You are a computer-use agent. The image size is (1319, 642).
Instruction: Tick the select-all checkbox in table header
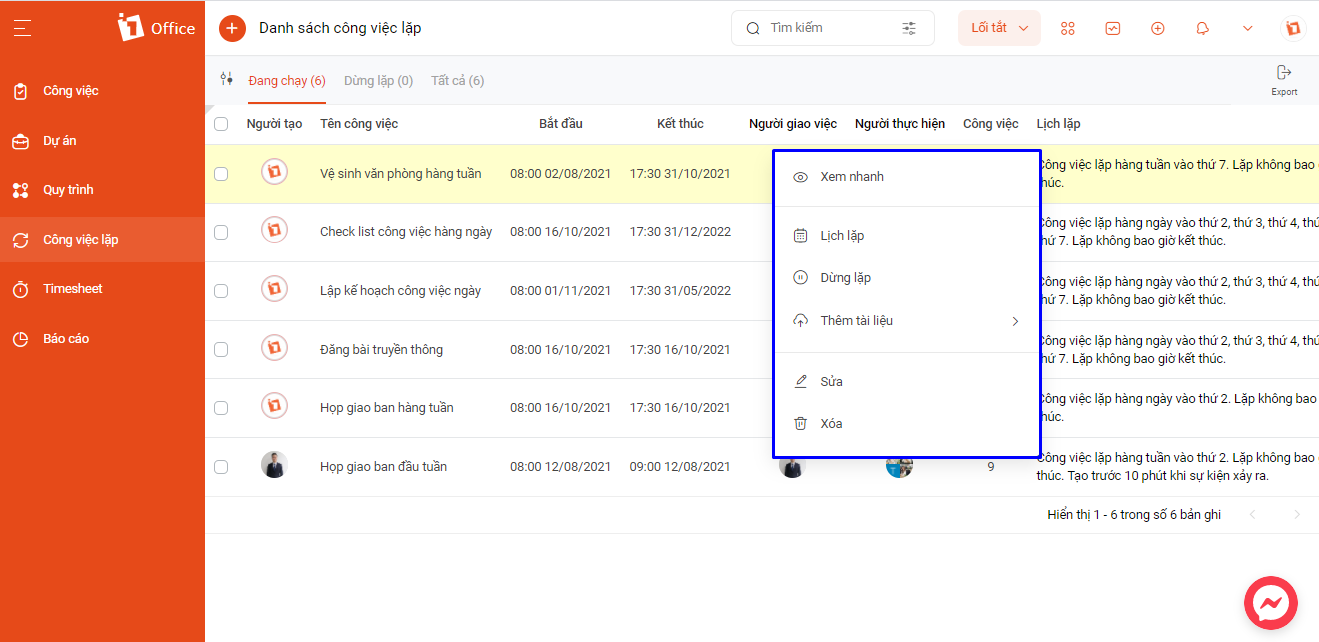click(221, 124)
